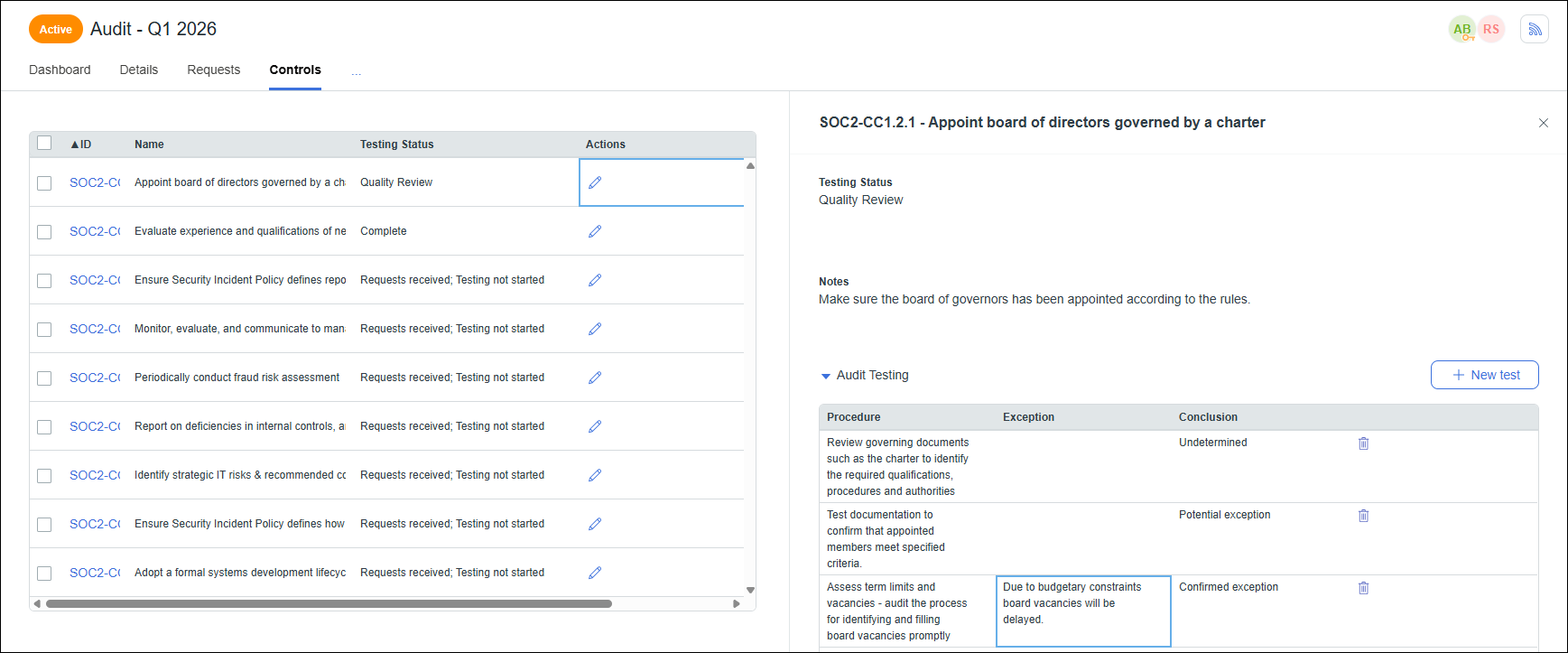Delete the Potential exception test
The image size is (1568, 653).
(x=1363, y=516)
